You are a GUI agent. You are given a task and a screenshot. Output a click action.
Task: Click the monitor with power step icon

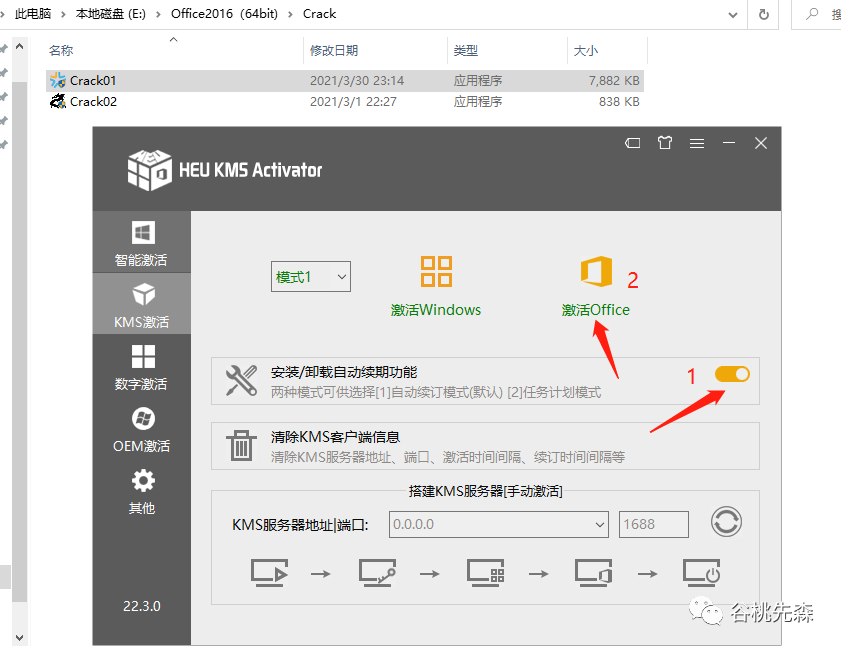(x=702, y=573)
